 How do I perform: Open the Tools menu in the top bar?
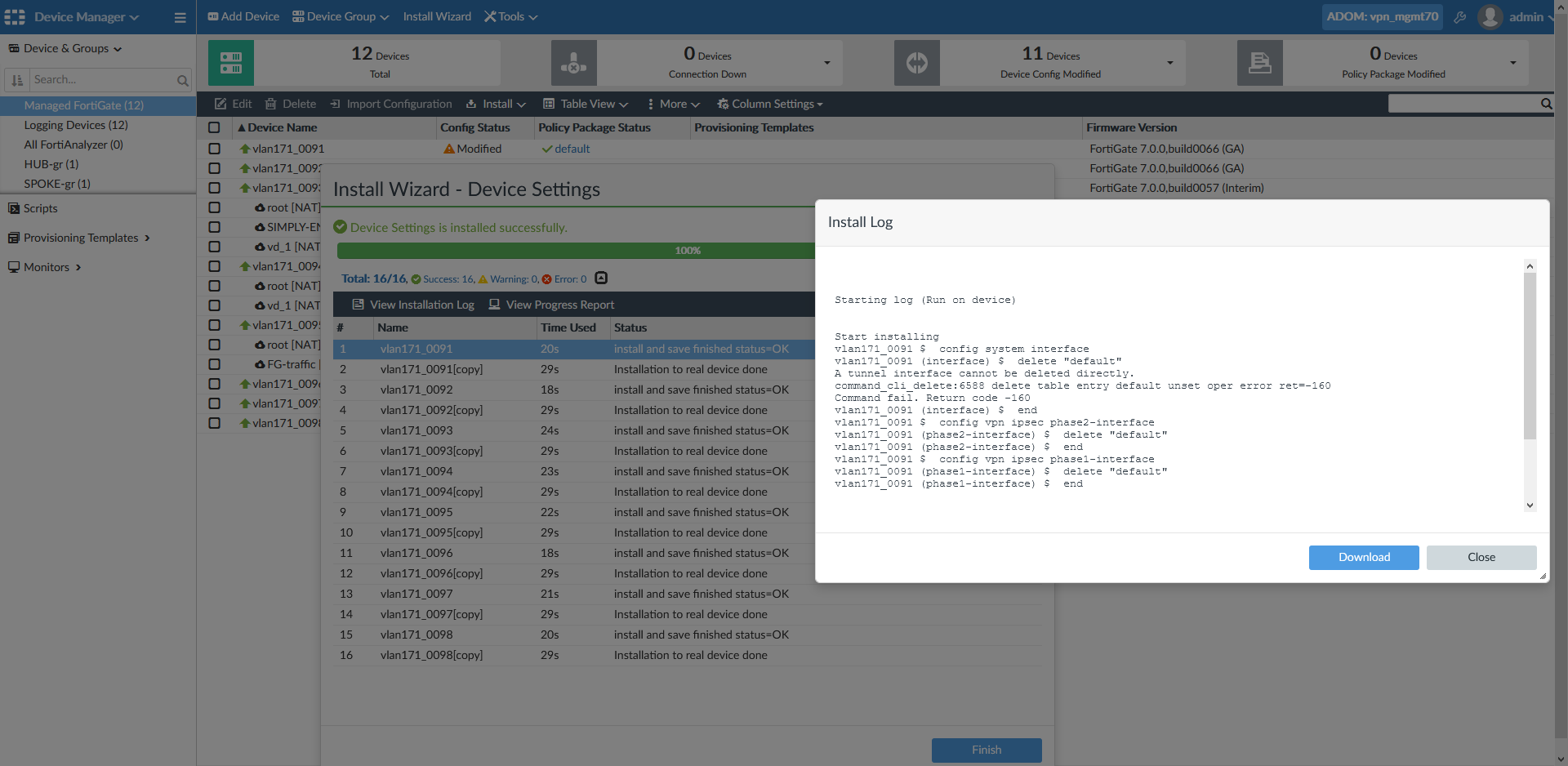(x=510, y=16)
